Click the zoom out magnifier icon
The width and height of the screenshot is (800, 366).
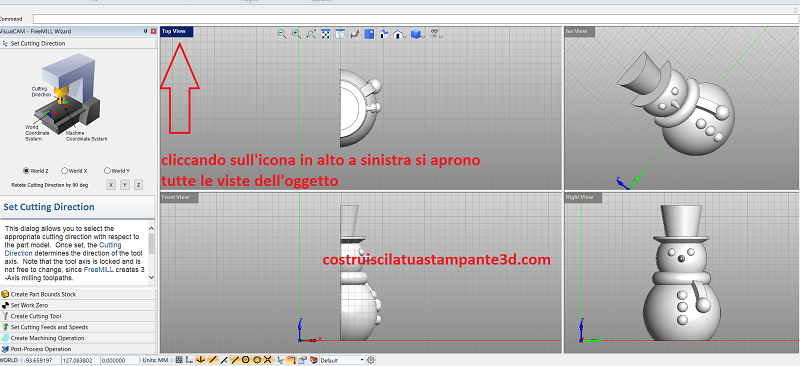click(x=282, y=34)
